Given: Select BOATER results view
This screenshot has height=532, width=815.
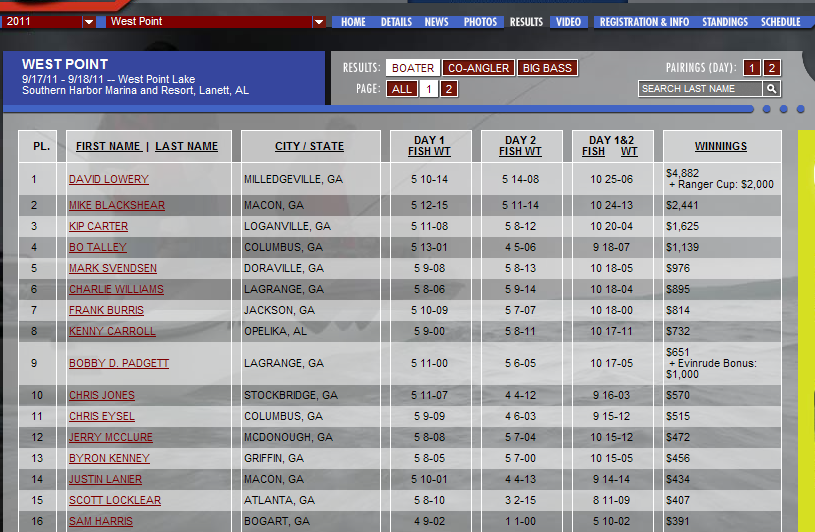Looking at the screenshot, I should [x=413, y=68].
